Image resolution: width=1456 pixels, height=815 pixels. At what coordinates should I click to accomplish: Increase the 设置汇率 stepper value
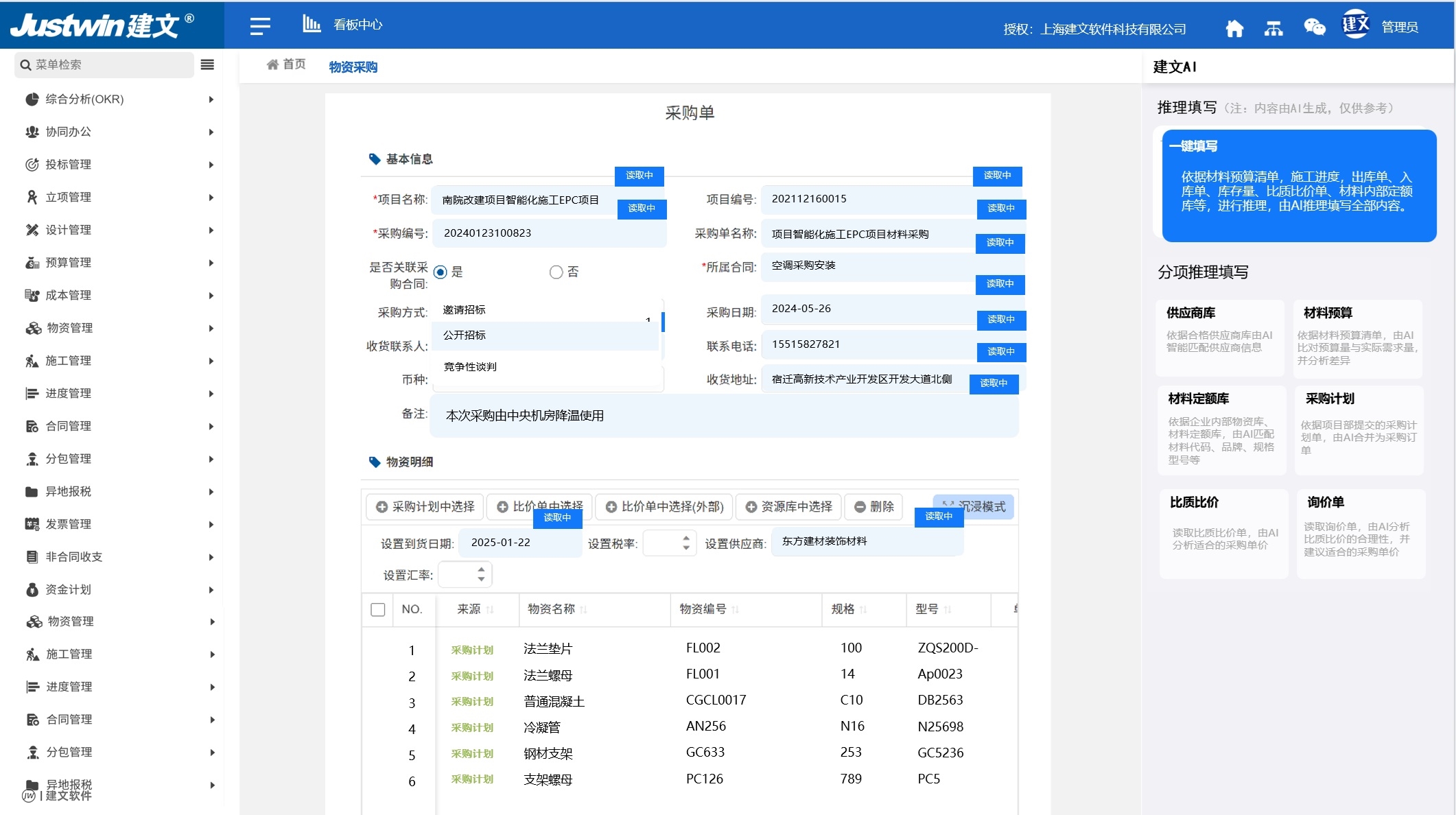482,569
